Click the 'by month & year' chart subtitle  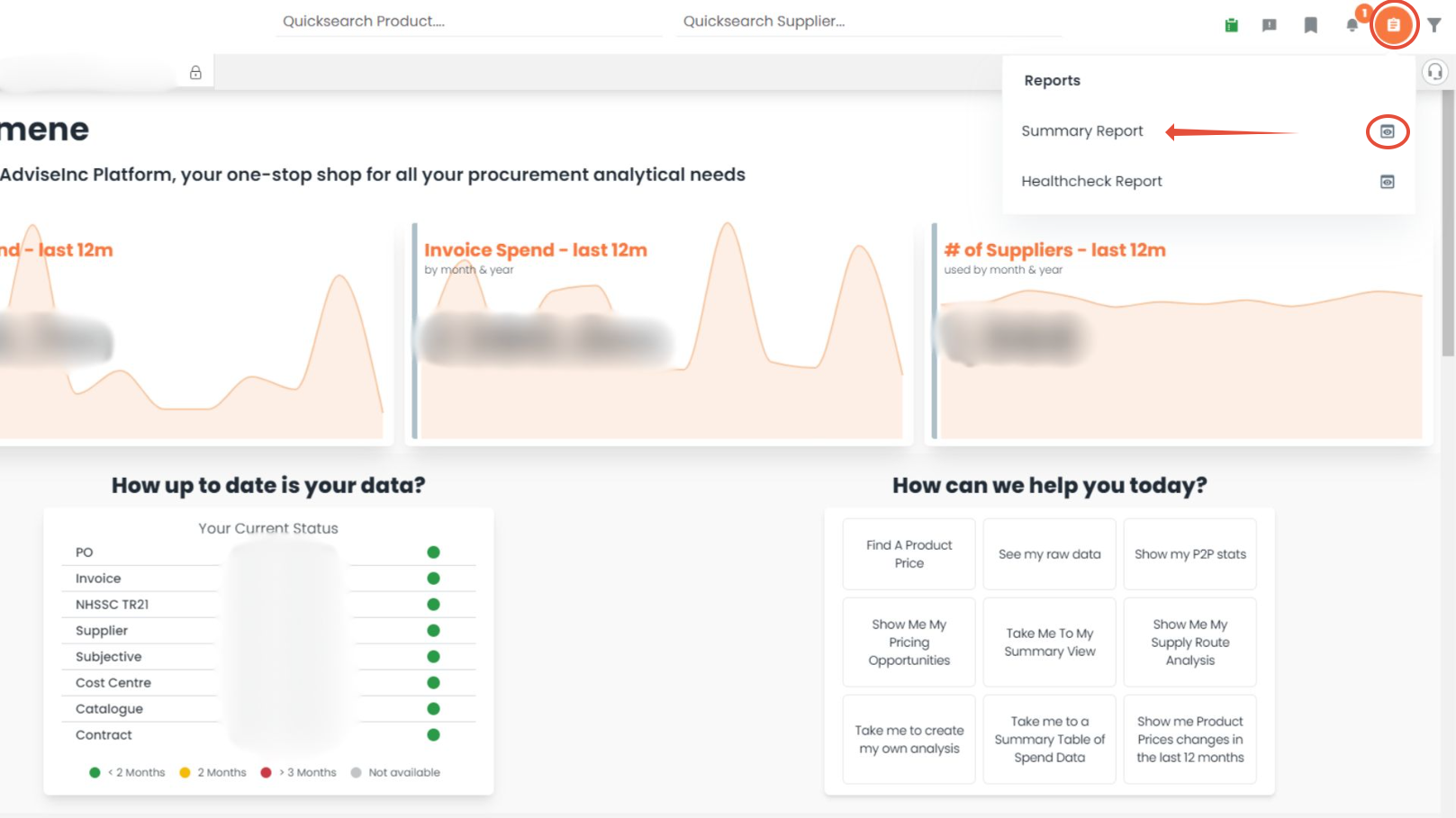tap(469, 270)
